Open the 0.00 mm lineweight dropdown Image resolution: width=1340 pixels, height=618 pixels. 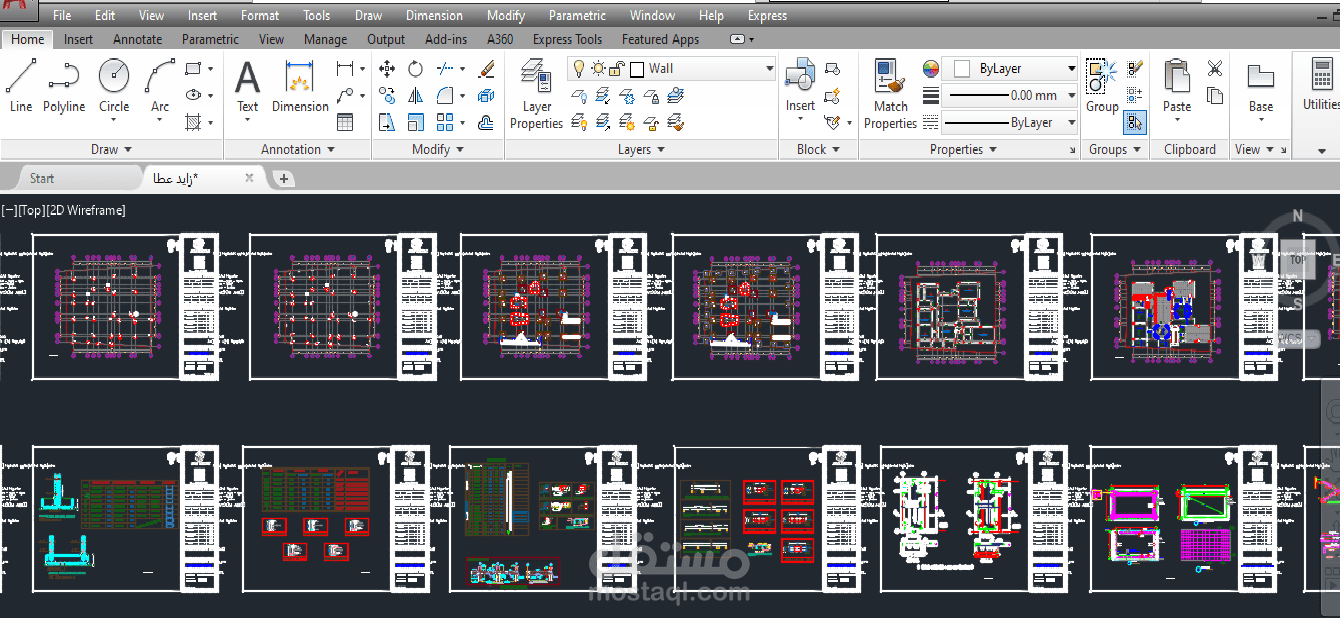coord(1071,95)
